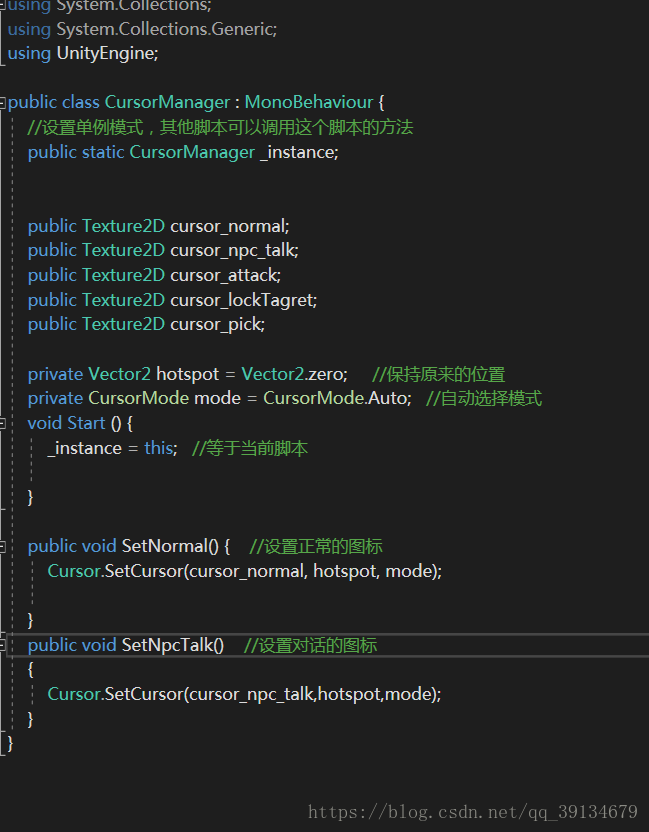Click "Cursor.SetCursor" on the cursor_normal call line

[x=115, y=571]
